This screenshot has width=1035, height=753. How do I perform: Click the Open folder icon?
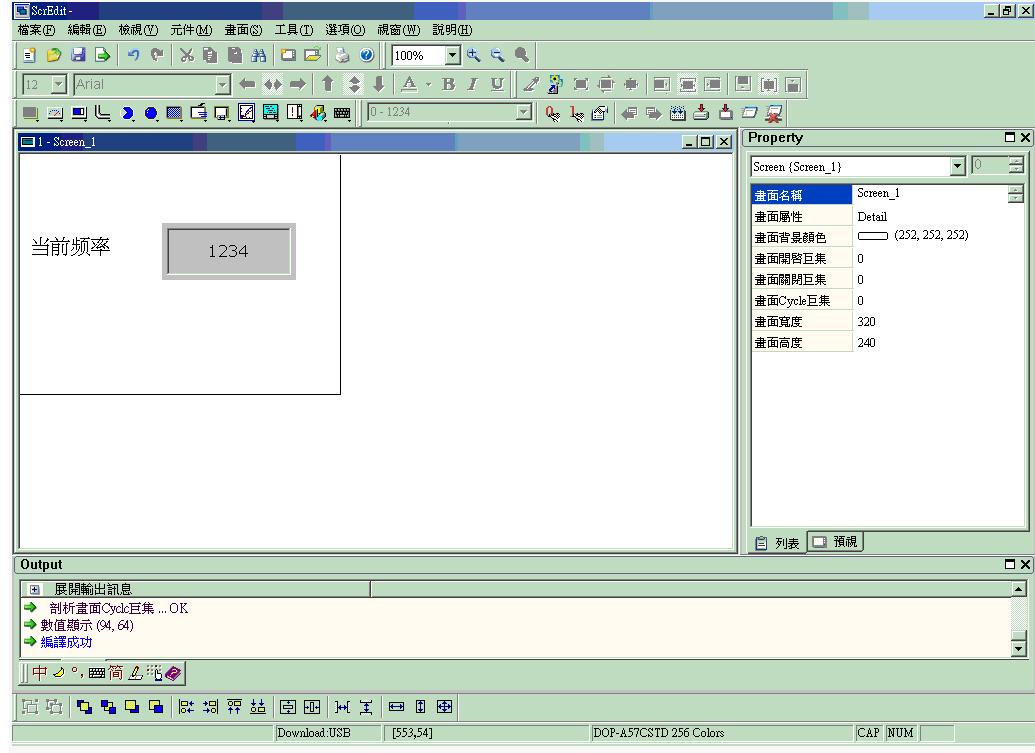click(54, 56)
